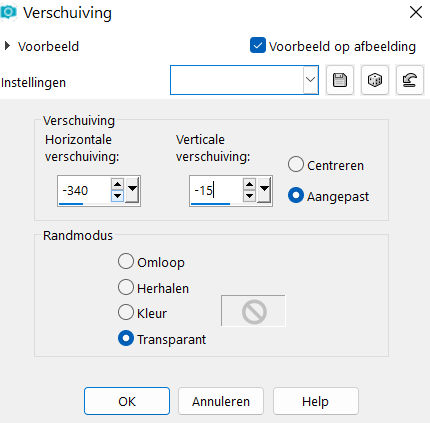Image resolution: width=430 pixels, height=423 pixels.
Task: Open vertical offset slider dropdown arrow
Action: pos(264,189)
